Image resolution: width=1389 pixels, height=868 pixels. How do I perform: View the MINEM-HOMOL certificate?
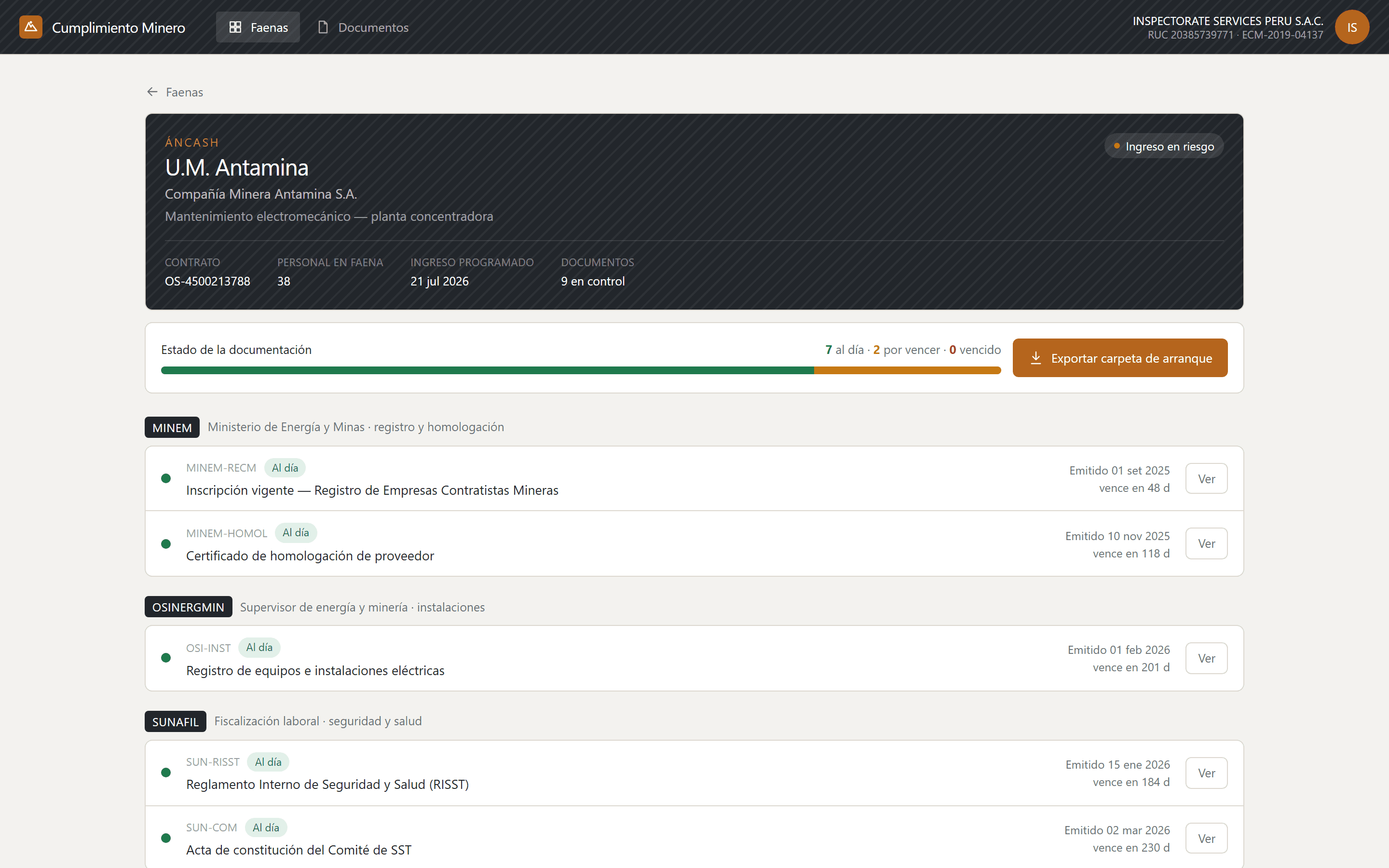click(x=1207, y=543)
